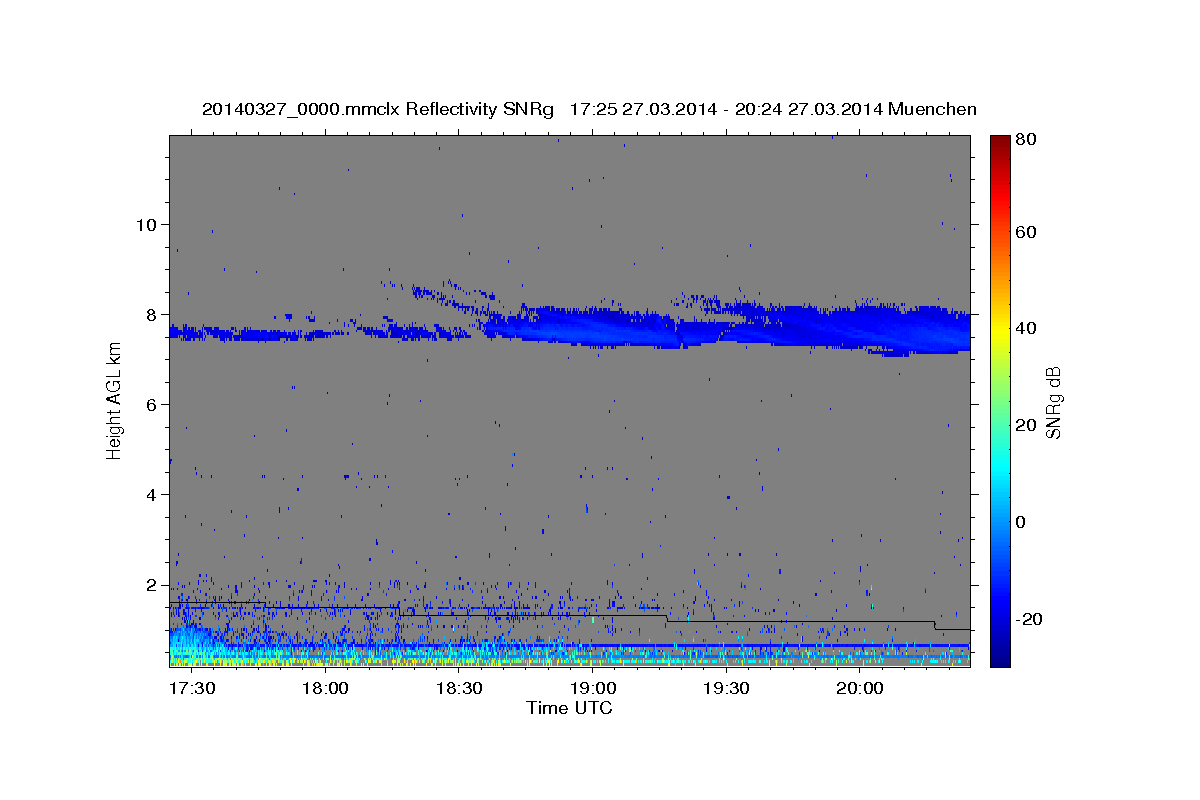Select the 20:00 time tick label
Image resolution: width=1200 pixels, height=800 pixels.
click(x=859, y=688)
